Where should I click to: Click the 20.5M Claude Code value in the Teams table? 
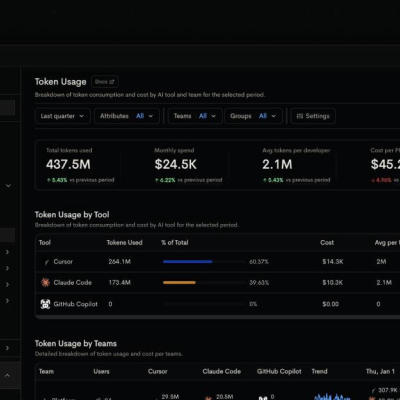click(225, 397)
